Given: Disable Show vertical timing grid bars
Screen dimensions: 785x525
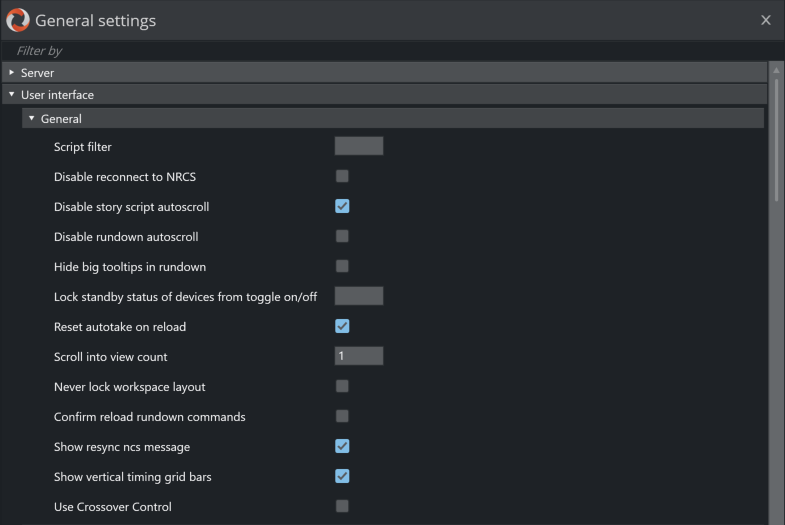Looking at the screenshot, I should pos(342,476).
